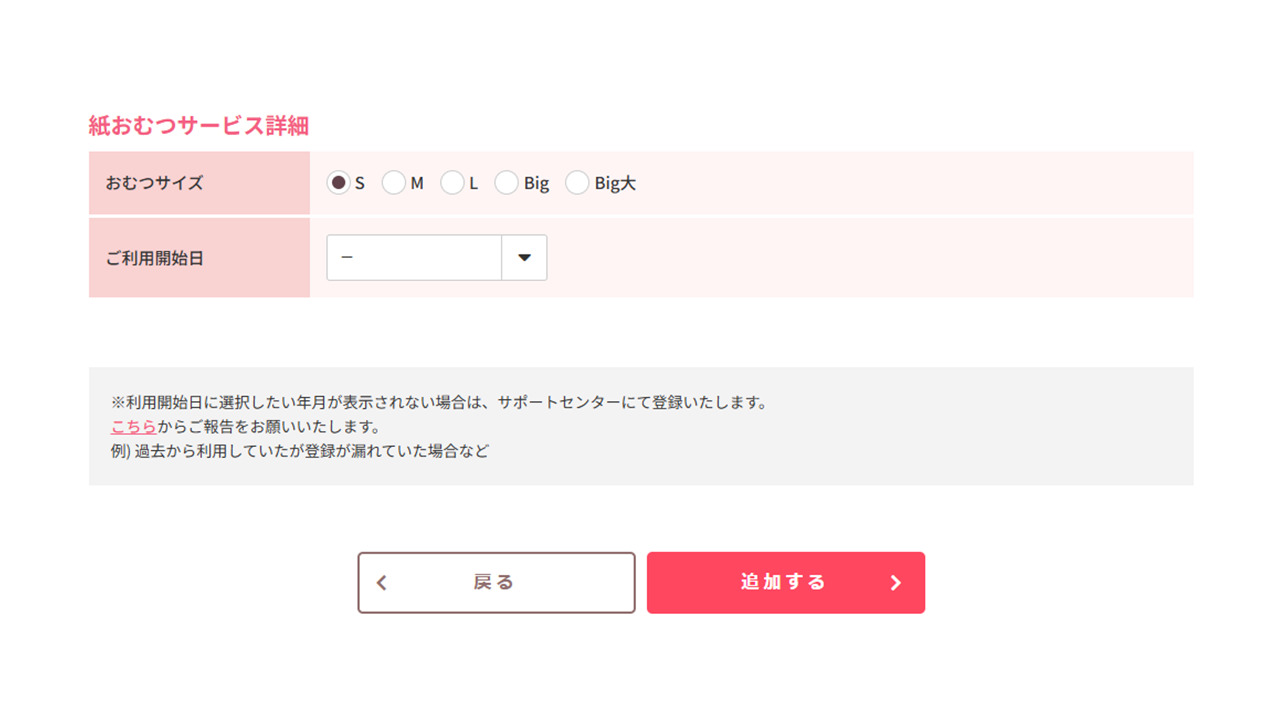
Task: Click the down arrow on ご利用開始日 dropdown
Action: [x=524, y=258]
